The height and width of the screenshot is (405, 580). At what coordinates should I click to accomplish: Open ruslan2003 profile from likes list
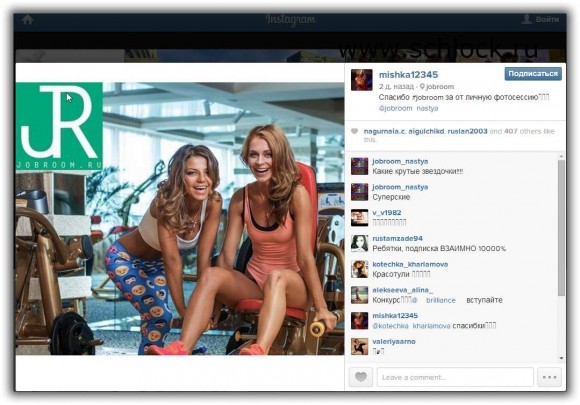[x=467, y=131]
